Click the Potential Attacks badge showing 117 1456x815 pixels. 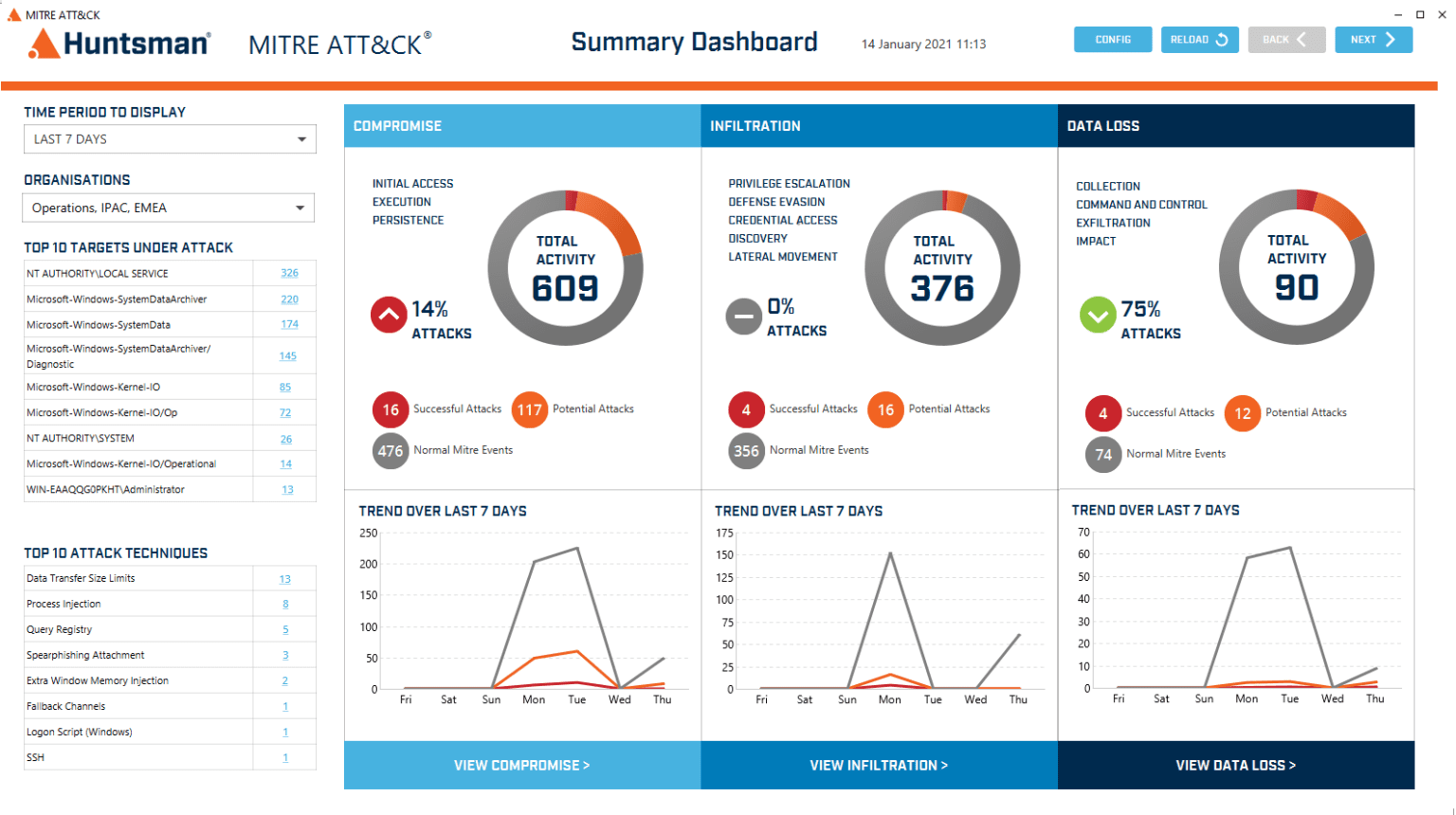click(530, 408)
